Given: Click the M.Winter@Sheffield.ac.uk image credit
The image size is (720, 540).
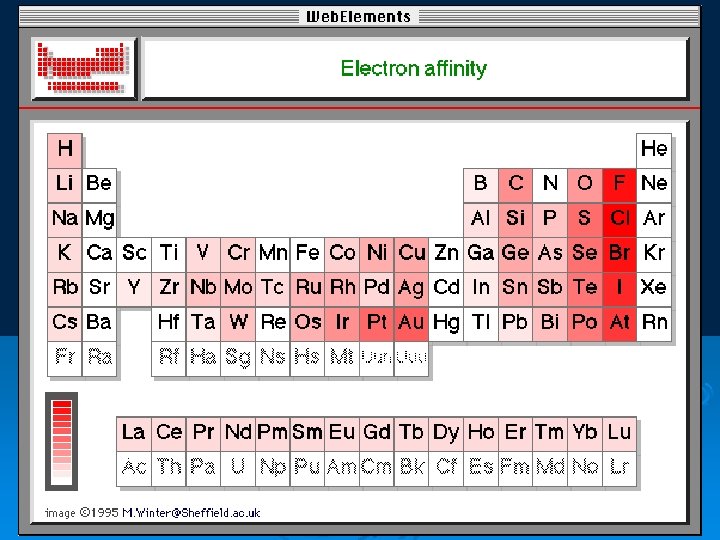Looking at the screenshot, I should tap(152, 513).
